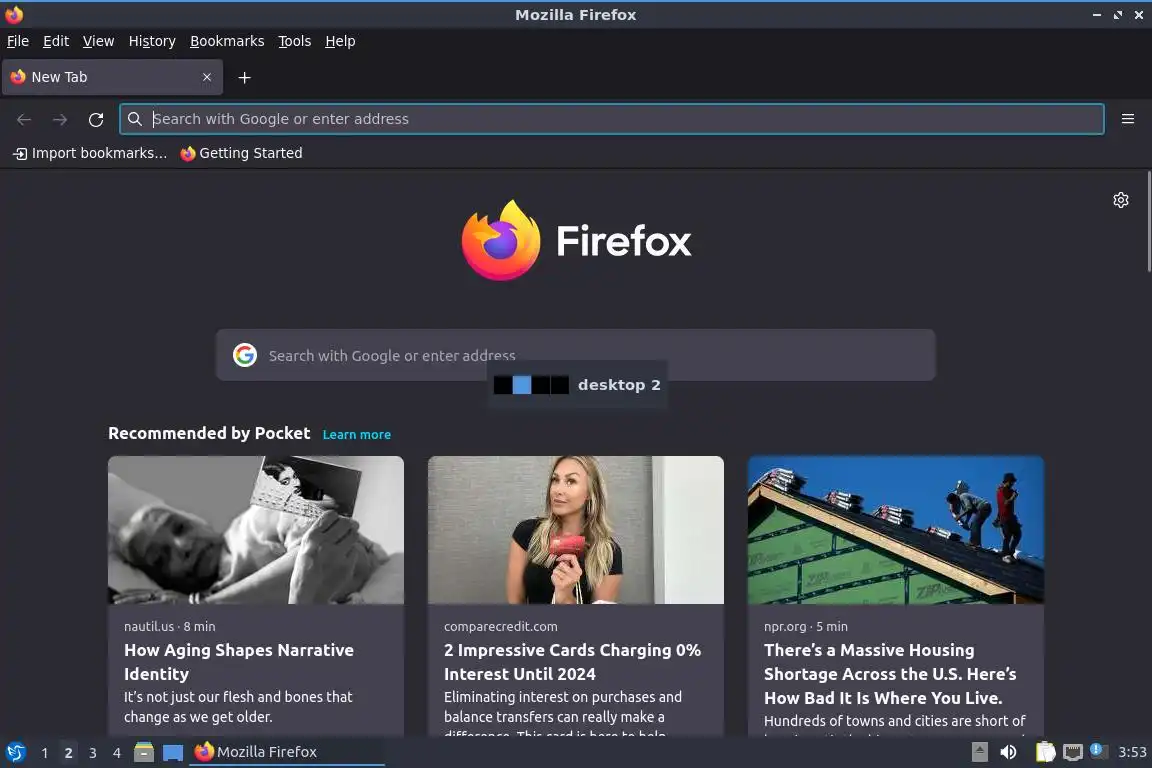
Task: Switch to desktop 3 in the pager
Action: pos(93,753)
